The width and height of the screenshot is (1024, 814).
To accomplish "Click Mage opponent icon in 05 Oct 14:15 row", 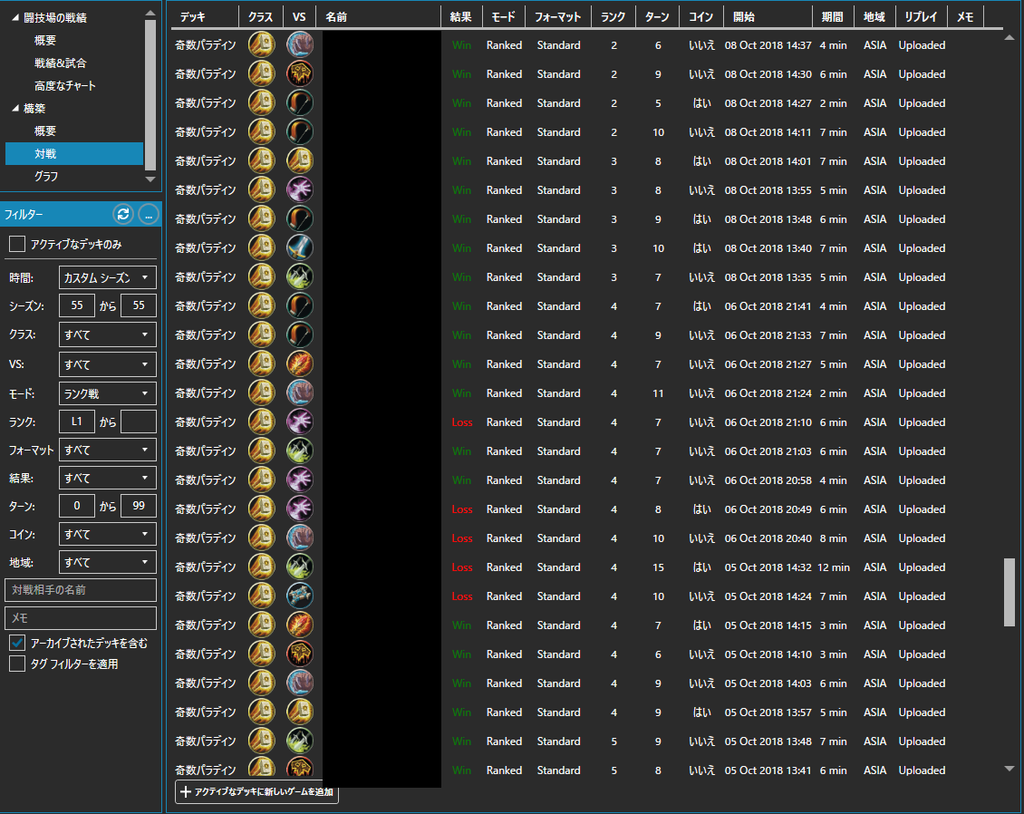I will click(300, 625).
